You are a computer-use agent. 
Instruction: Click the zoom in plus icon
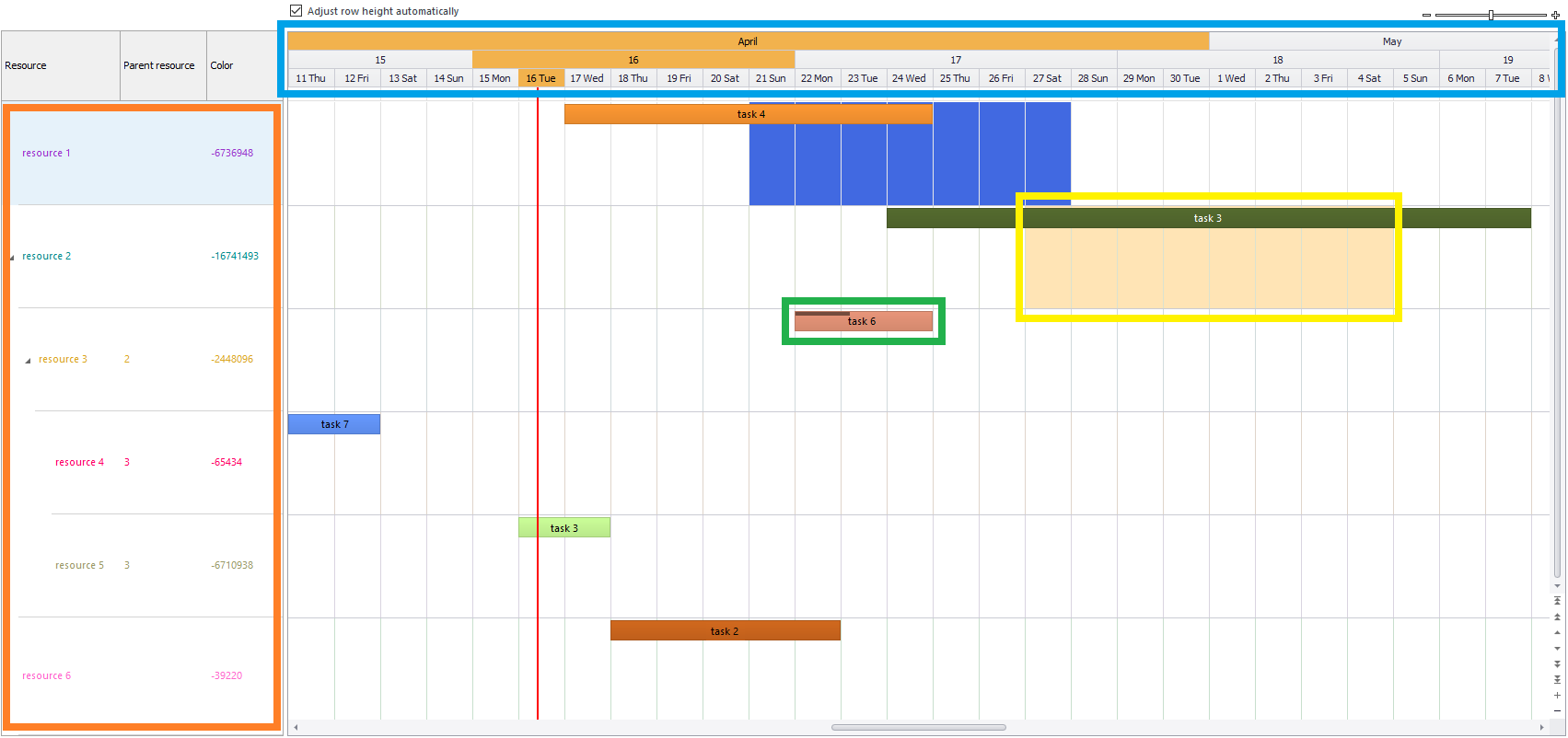pyautogui.click(x=1555, y=16)
